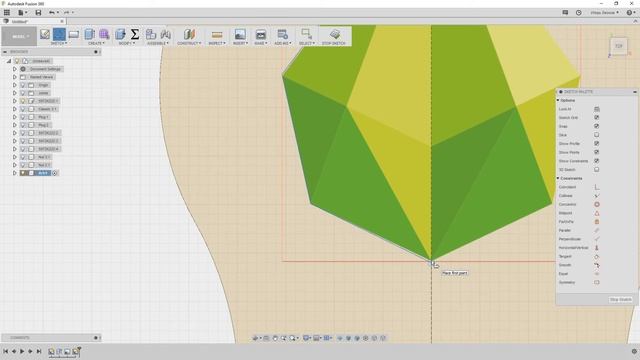The width and height of the screenshot is (640, 360).
Task: Apply the Horizontal/Vertical constraint
Action: [596, 248]
